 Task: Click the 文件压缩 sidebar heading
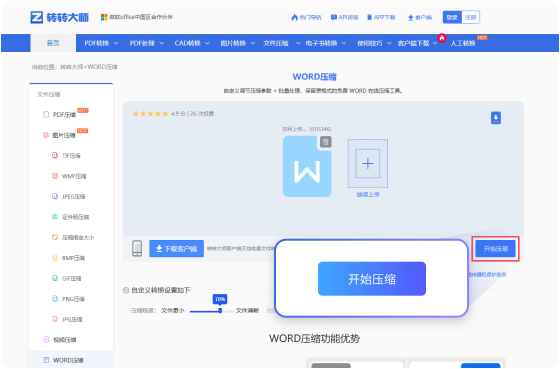(x=49, y=94)
